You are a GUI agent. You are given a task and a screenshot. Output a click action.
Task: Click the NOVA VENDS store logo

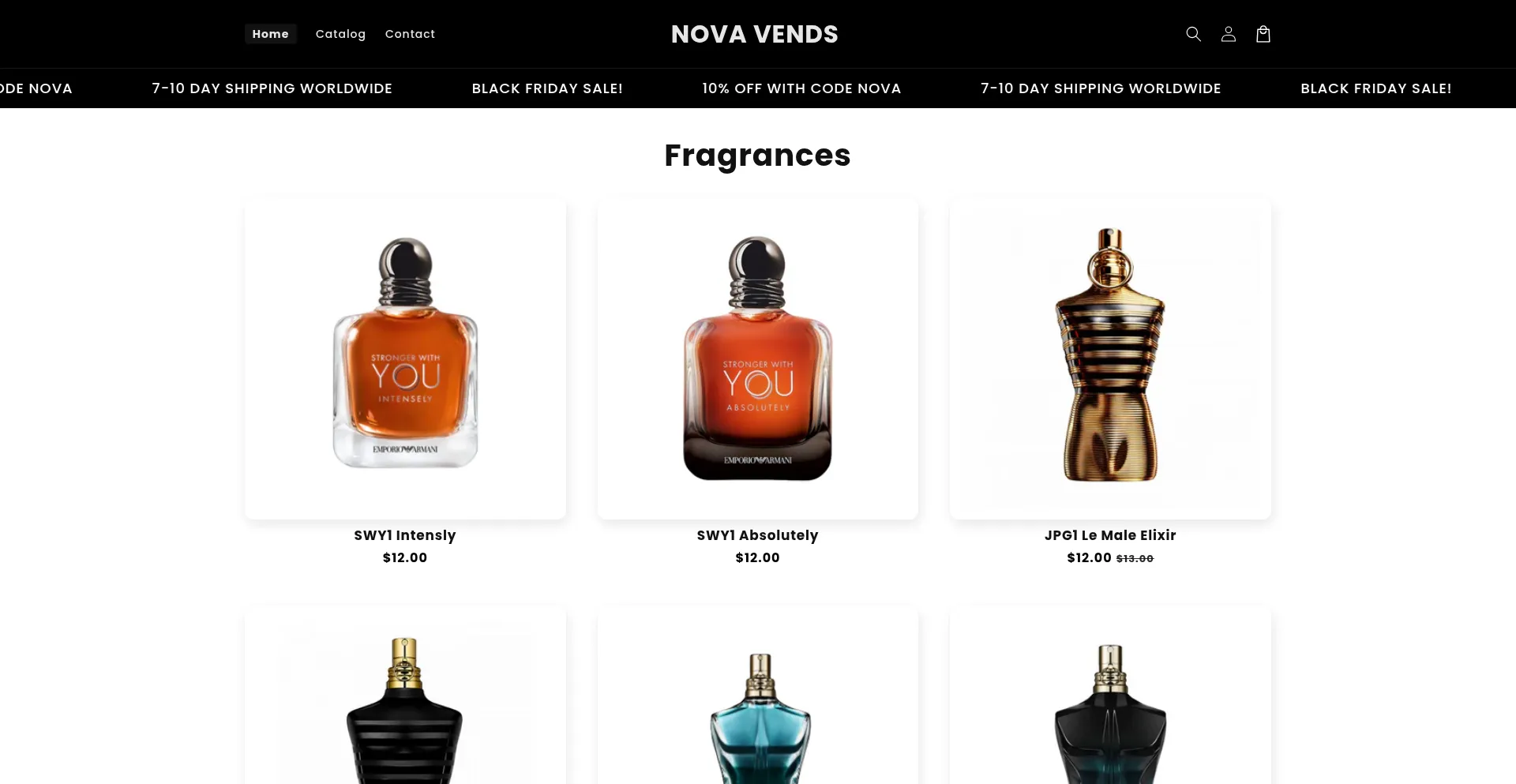coord(754,34)
